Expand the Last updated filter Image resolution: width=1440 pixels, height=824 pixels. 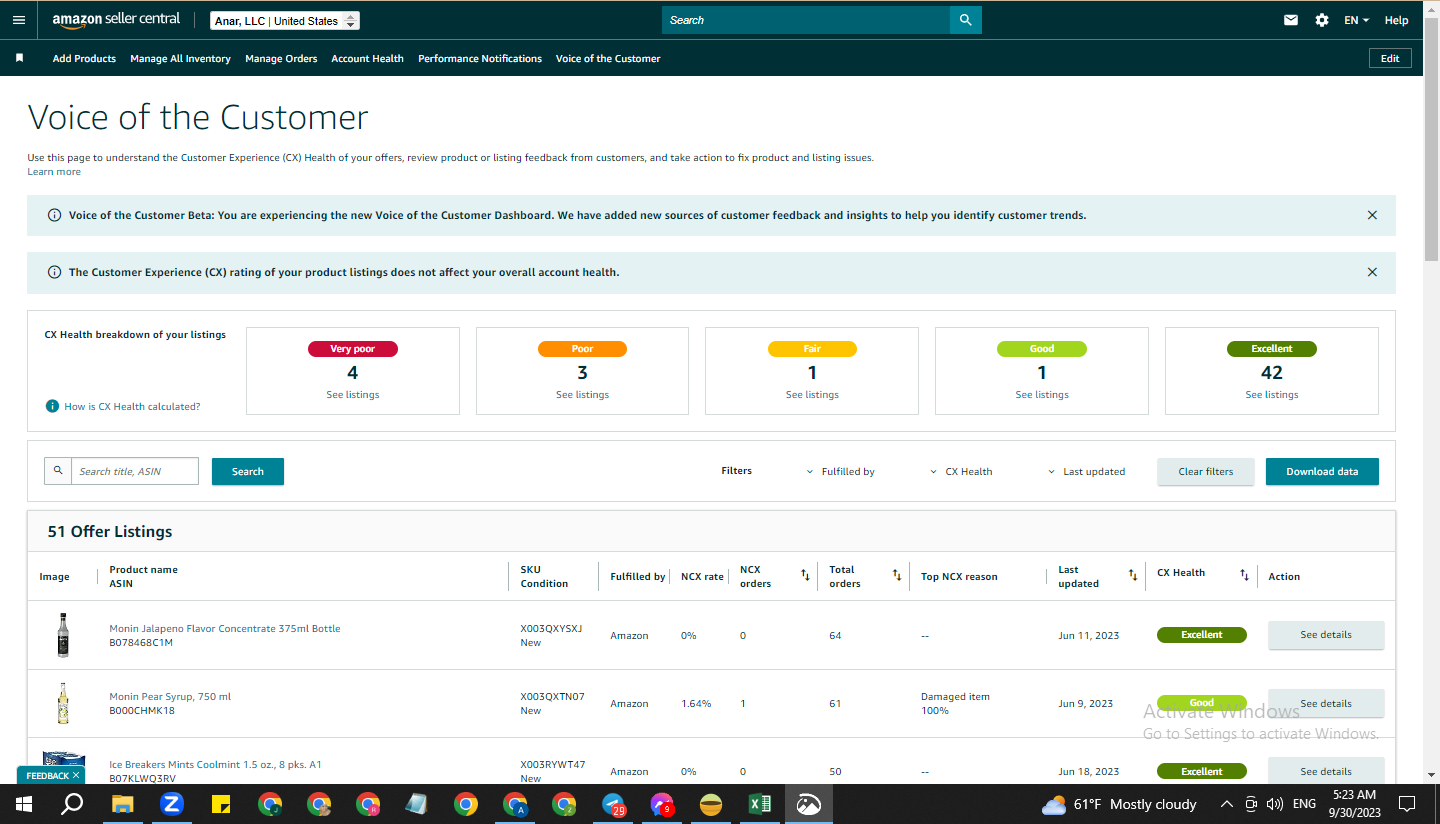tap(1086, 471)
